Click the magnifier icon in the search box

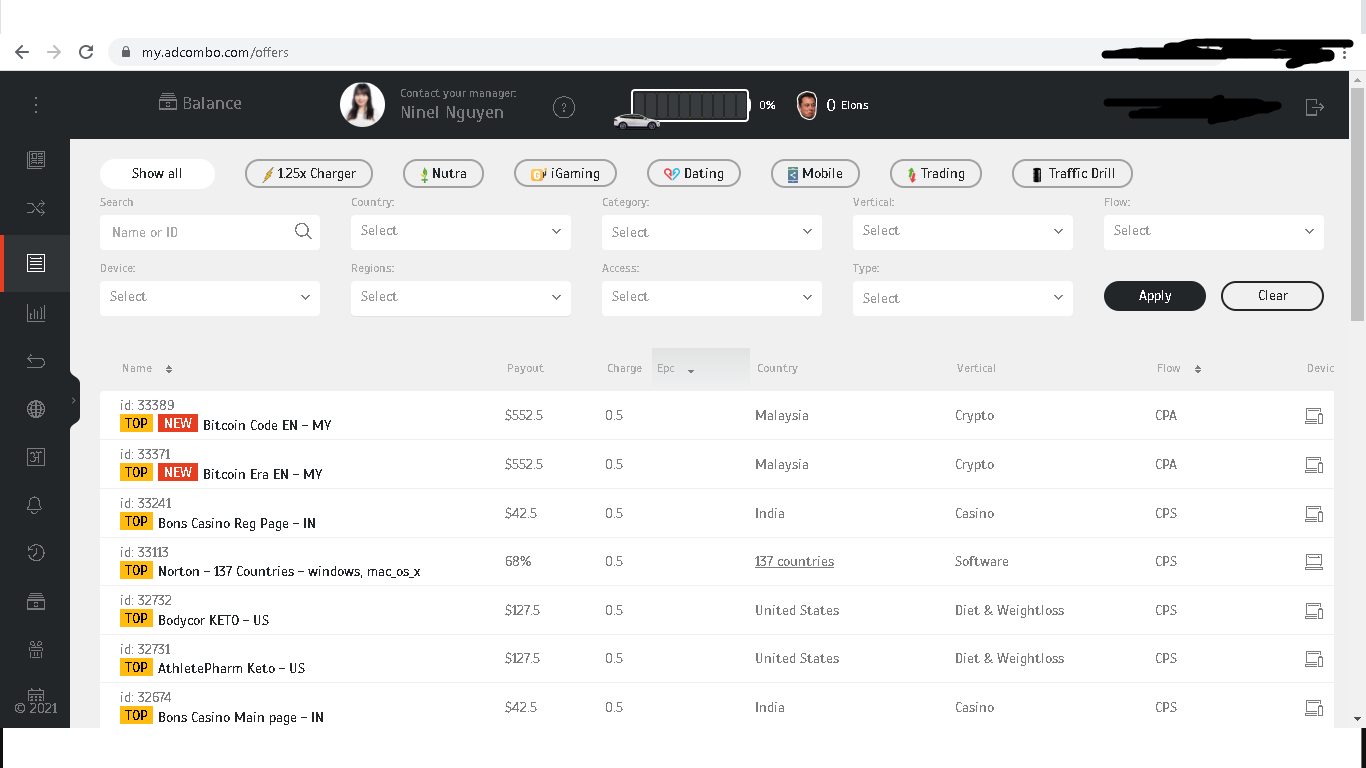tap(303, 232)
